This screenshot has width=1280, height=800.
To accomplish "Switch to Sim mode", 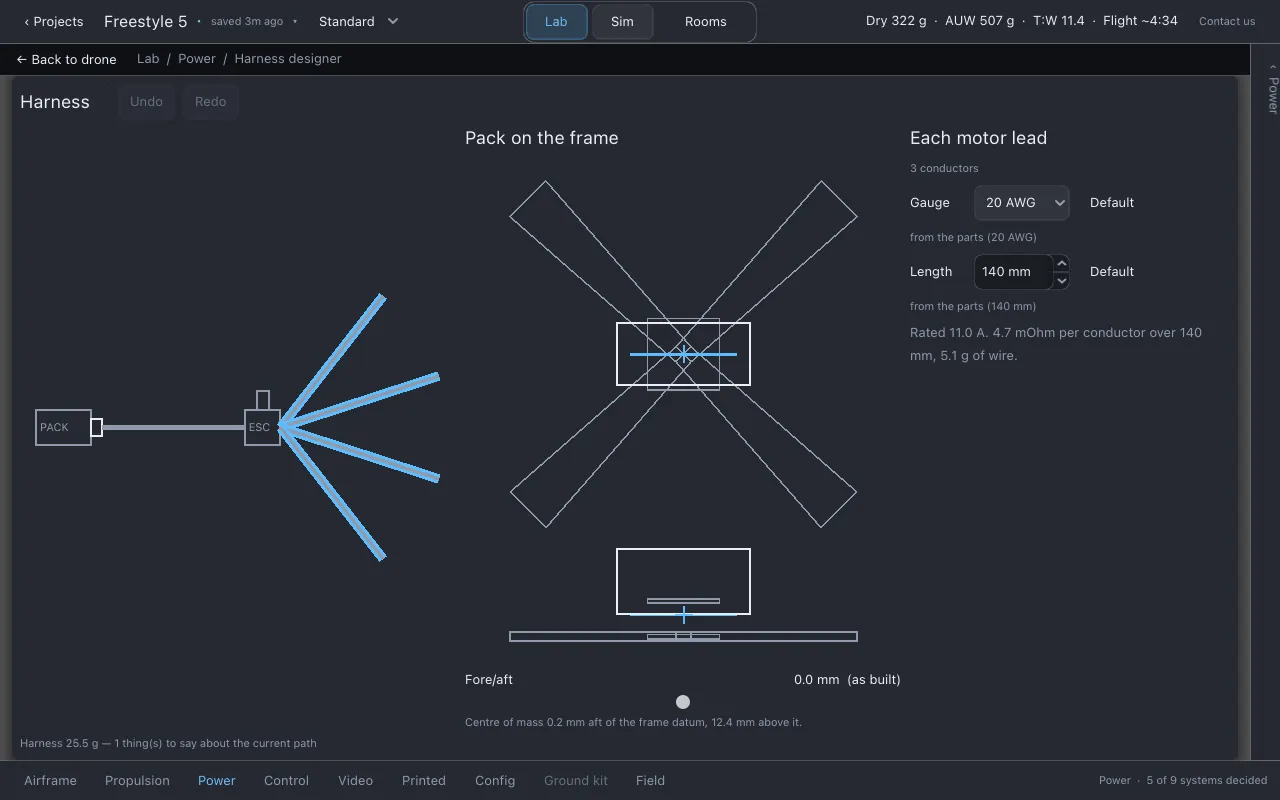I will click(x=622, y=22).
